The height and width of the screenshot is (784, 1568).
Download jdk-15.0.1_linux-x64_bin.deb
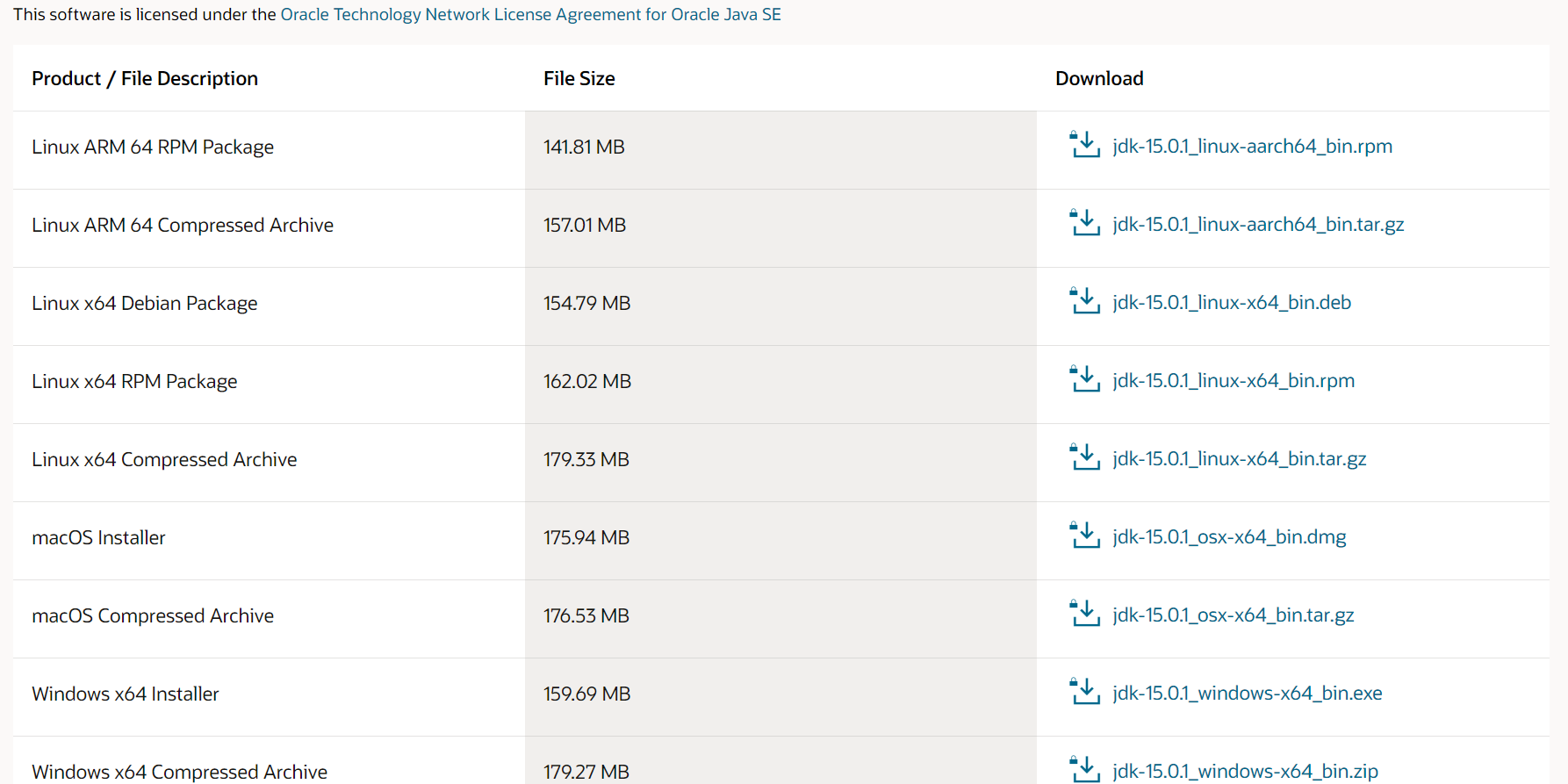coord(1232,303)
